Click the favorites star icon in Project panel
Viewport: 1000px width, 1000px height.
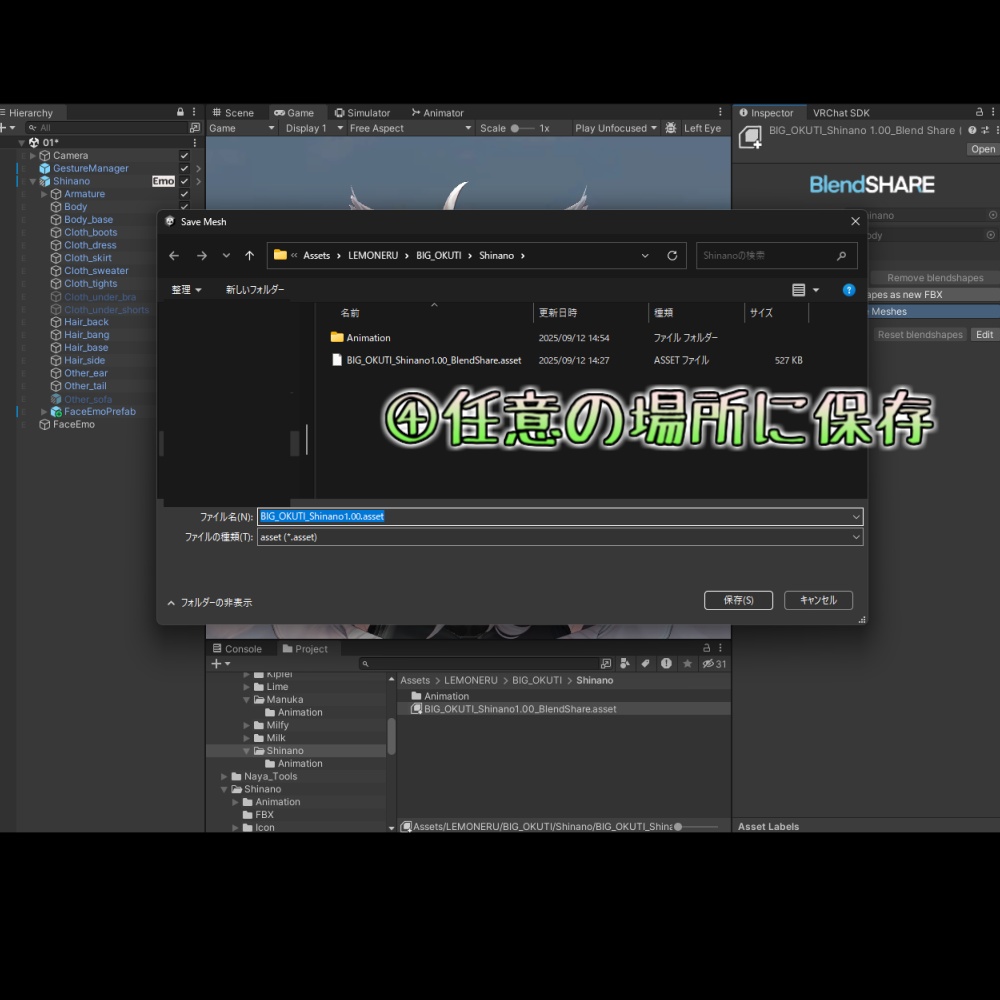coord(688,664)
